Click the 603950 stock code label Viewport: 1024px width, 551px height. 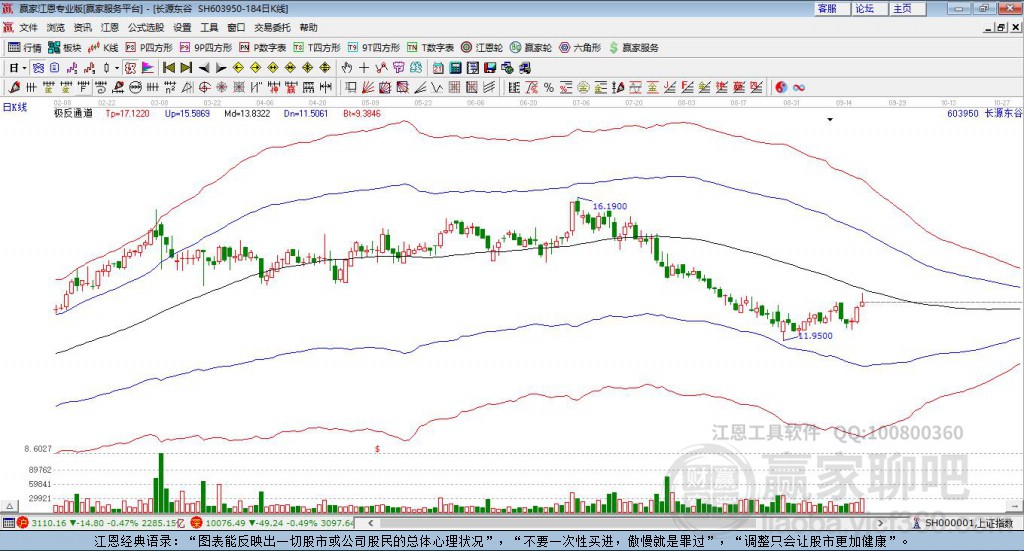click(963, 113)
